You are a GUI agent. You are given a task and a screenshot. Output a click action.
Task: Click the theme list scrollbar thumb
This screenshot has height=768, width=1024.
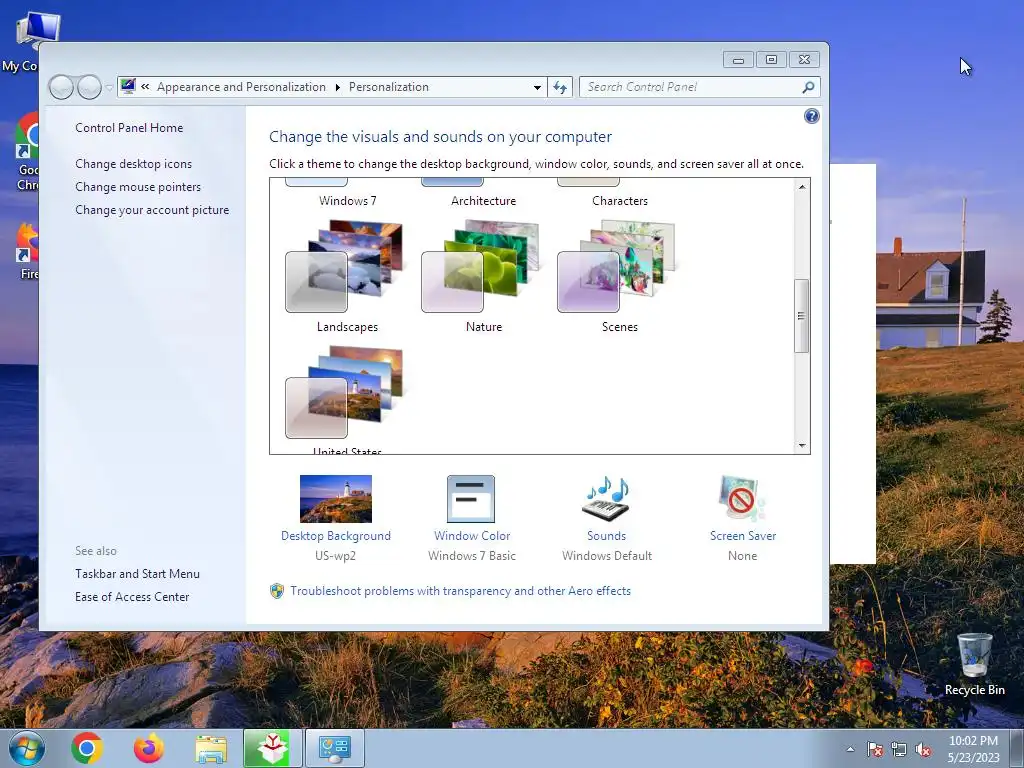[801, 316]
